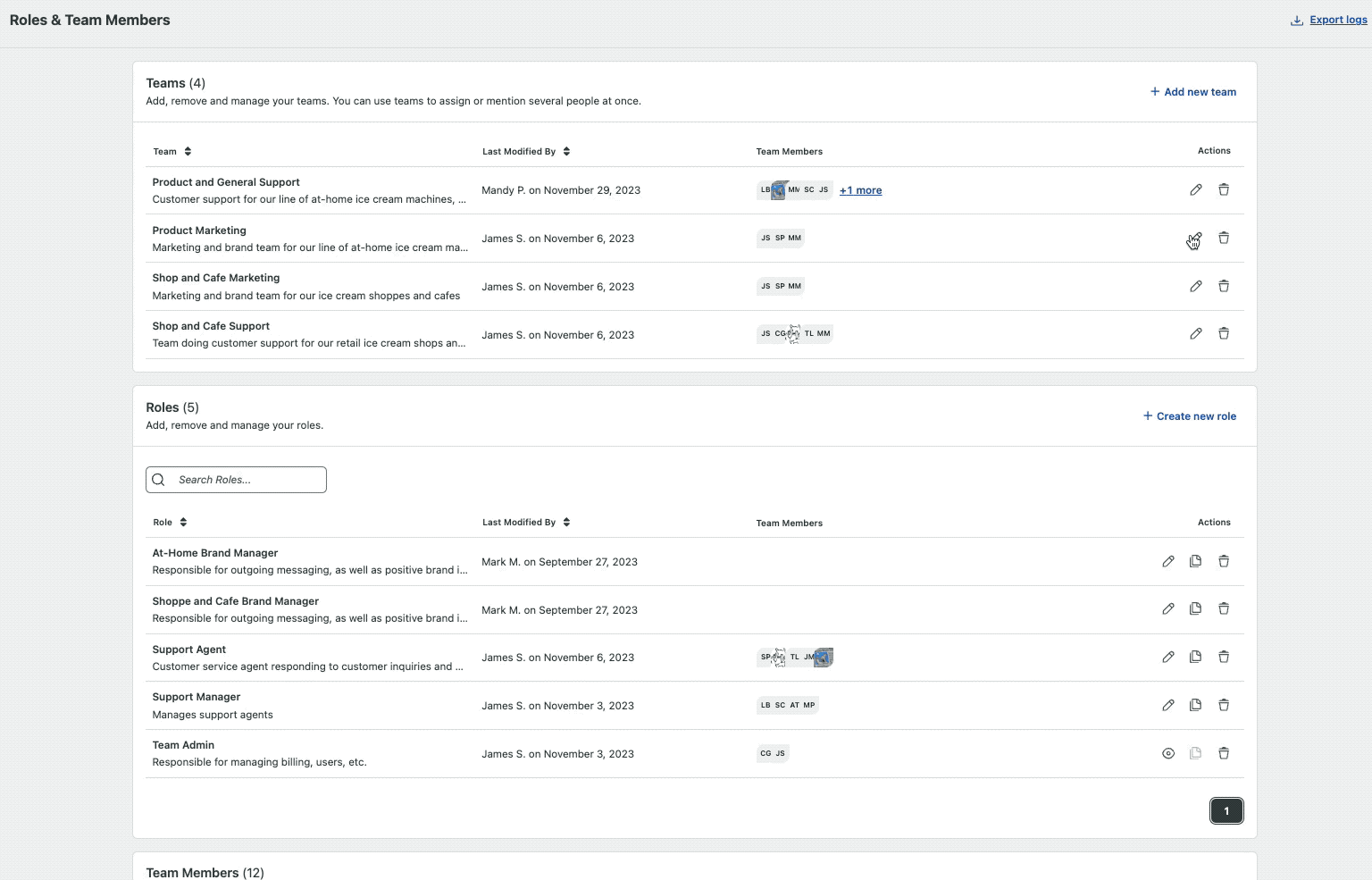Toggle sort order on the Role column
This screenshot has height=880, width=1372.
click(x=183, y=522)
